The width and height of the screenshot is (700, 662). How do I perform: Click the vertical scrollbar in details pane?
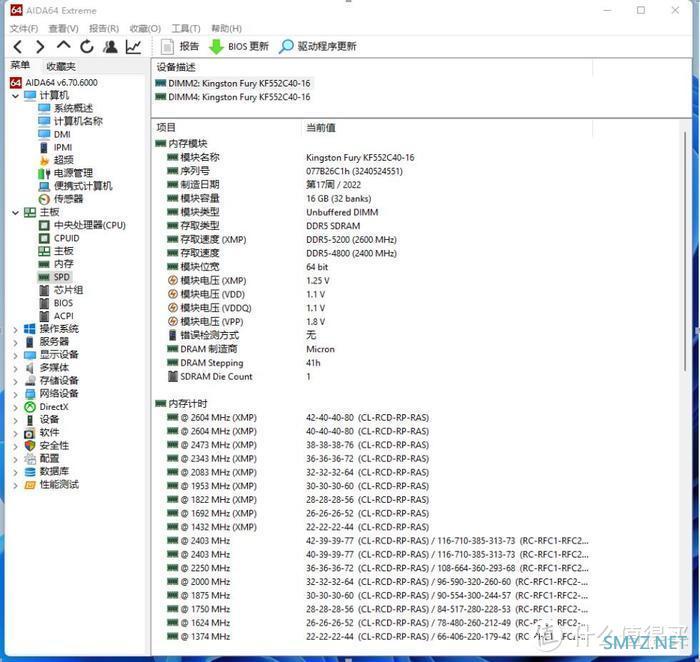[685, 250]
